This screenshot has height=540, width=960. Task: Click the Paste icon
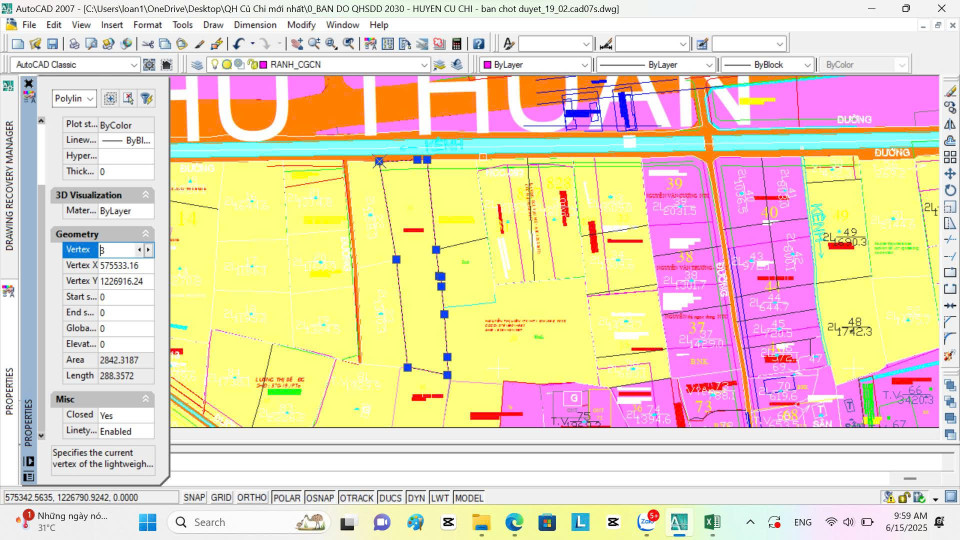click(182, 44)
